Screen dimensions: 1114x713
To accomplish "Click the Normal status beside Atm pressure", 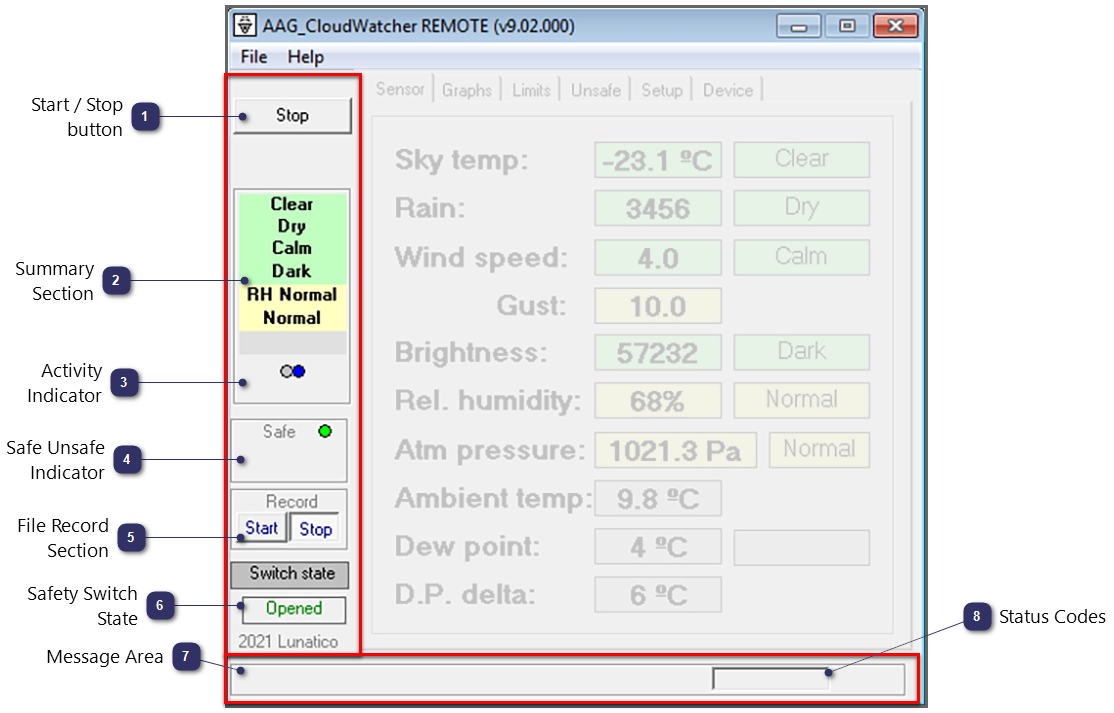I will (x=819, y=450).
